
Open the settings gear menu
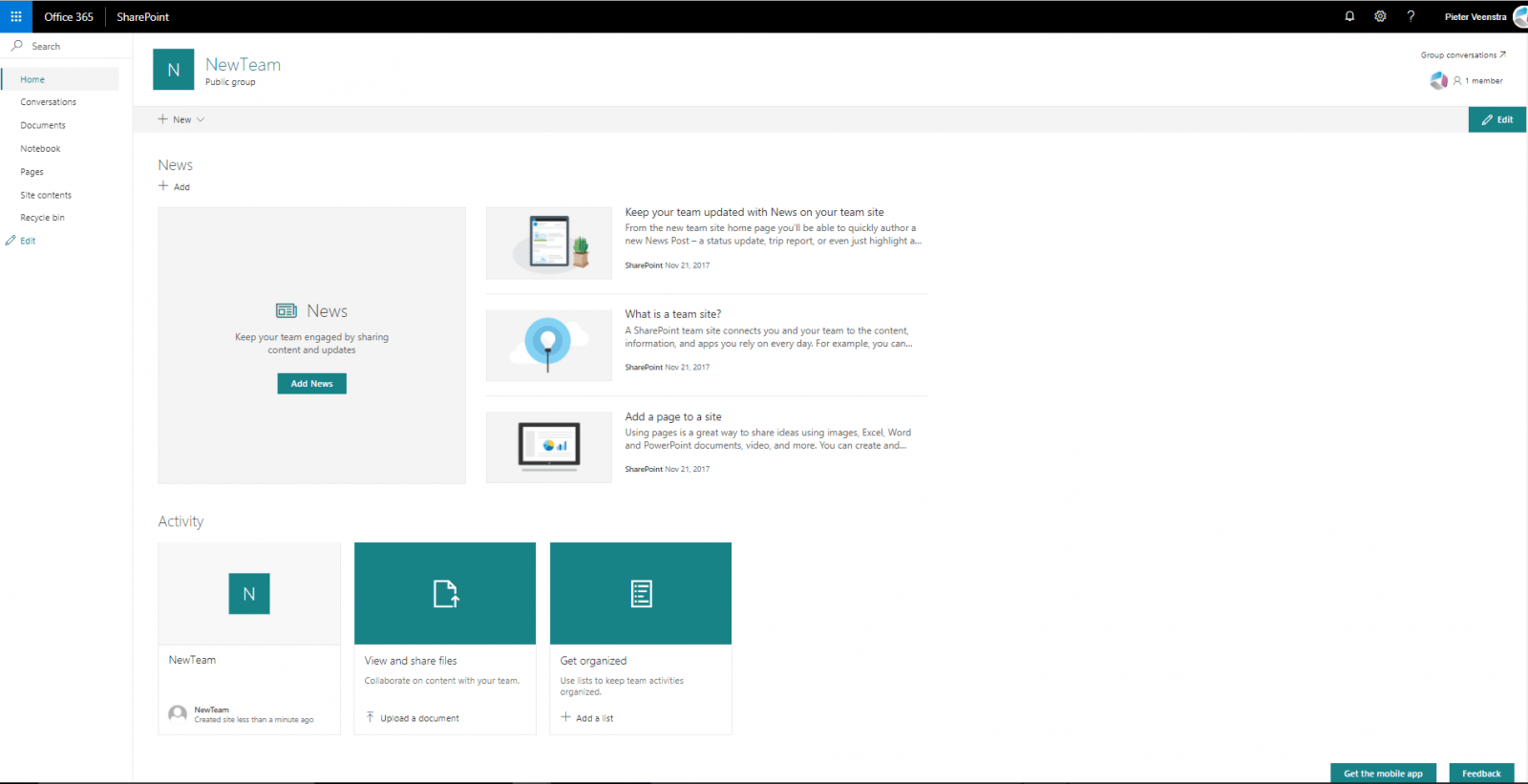pyautogui.click(x=1380, y=16)
